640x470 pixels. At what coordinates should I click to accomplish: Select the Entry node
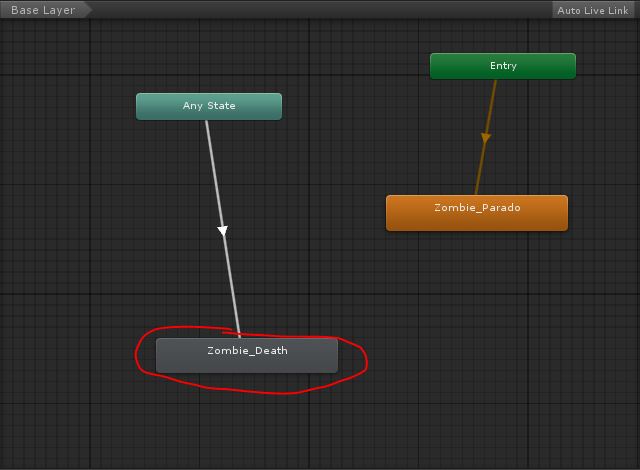(503, 66)
